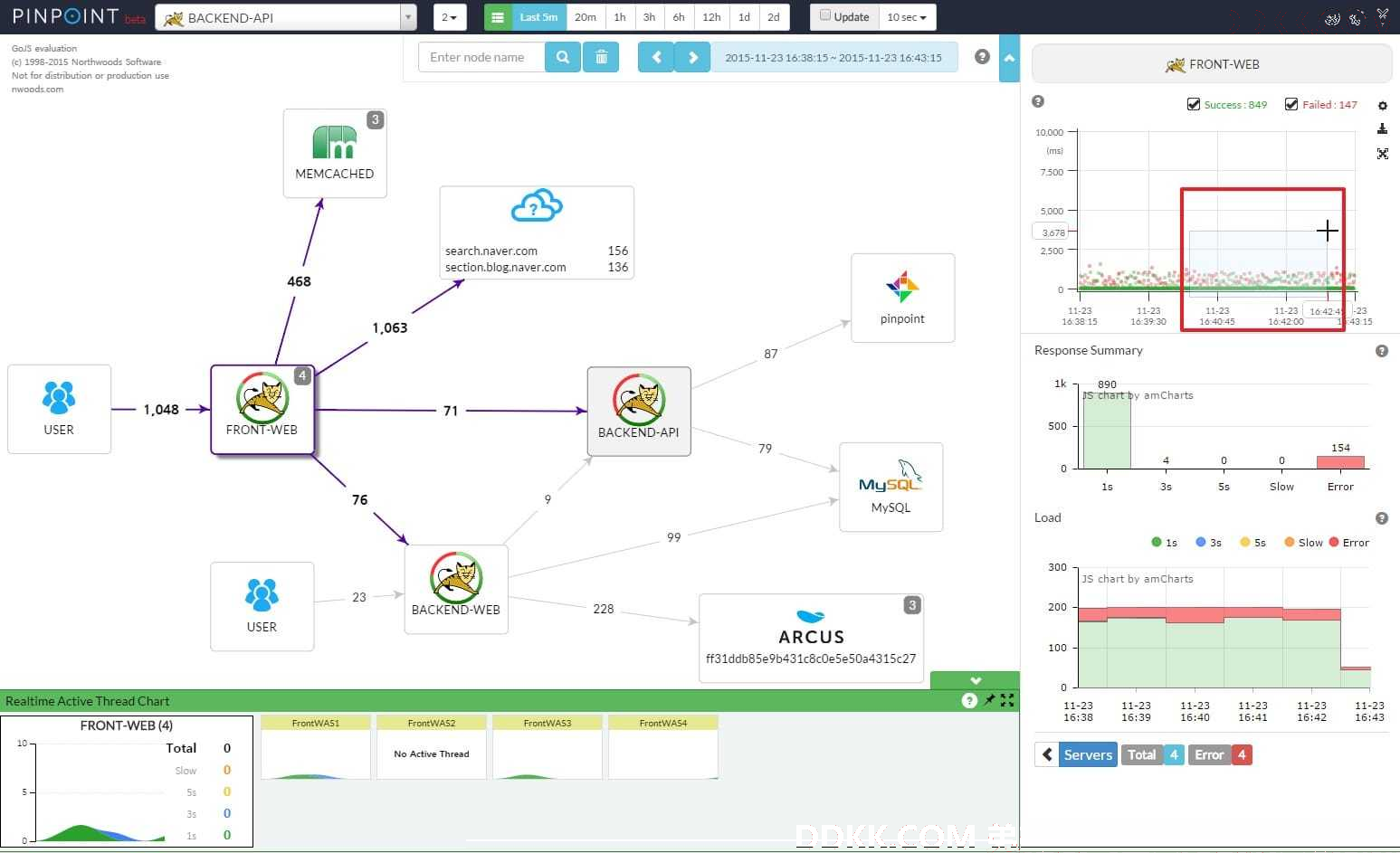Maximize the Realtime Active Thread Chart
The image size is (1400, 853).
1007,700
